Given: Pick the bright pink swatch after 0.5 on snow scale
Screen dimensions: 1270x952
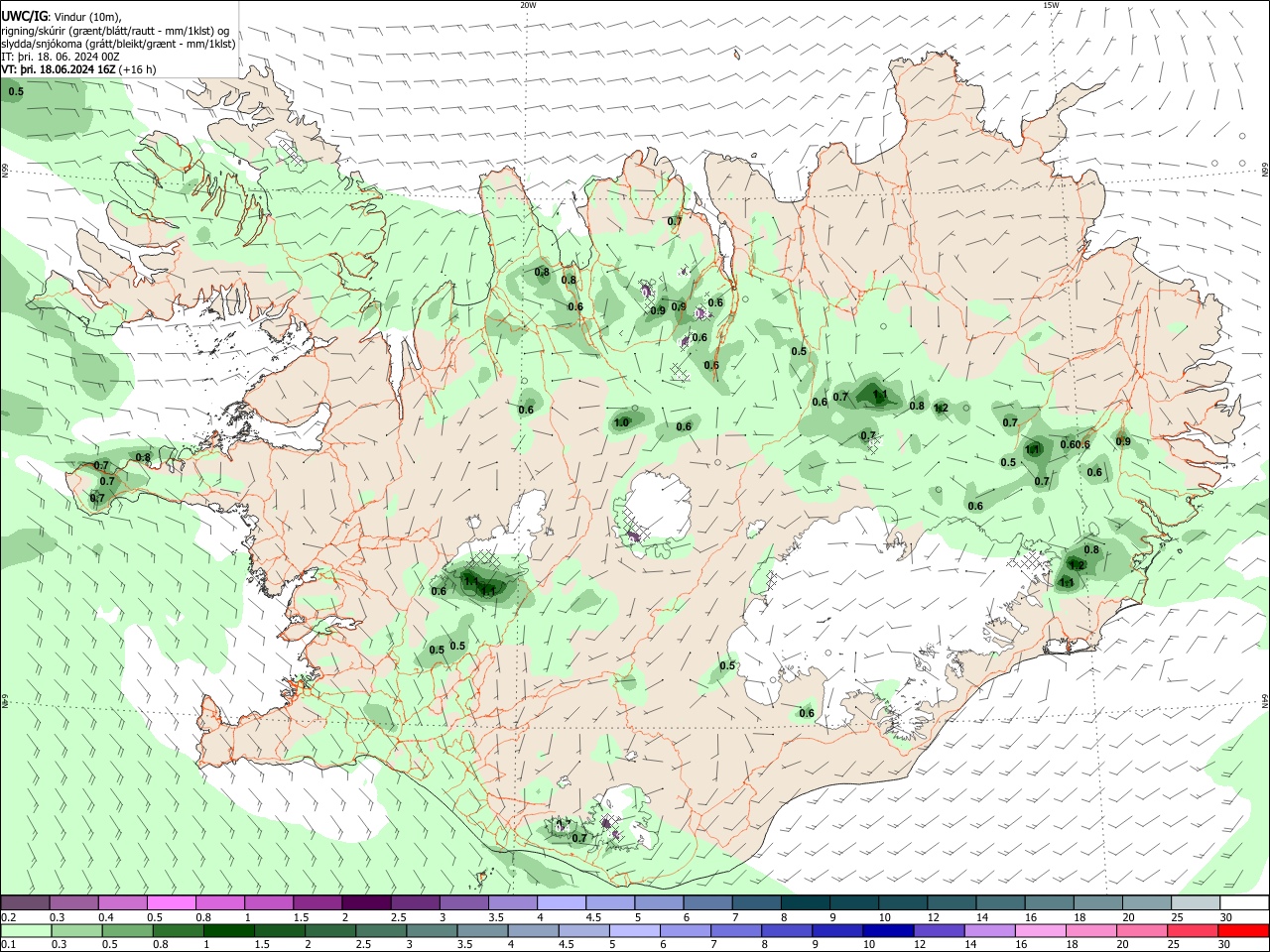Looking at the screenshot, I should click(172, 902).
